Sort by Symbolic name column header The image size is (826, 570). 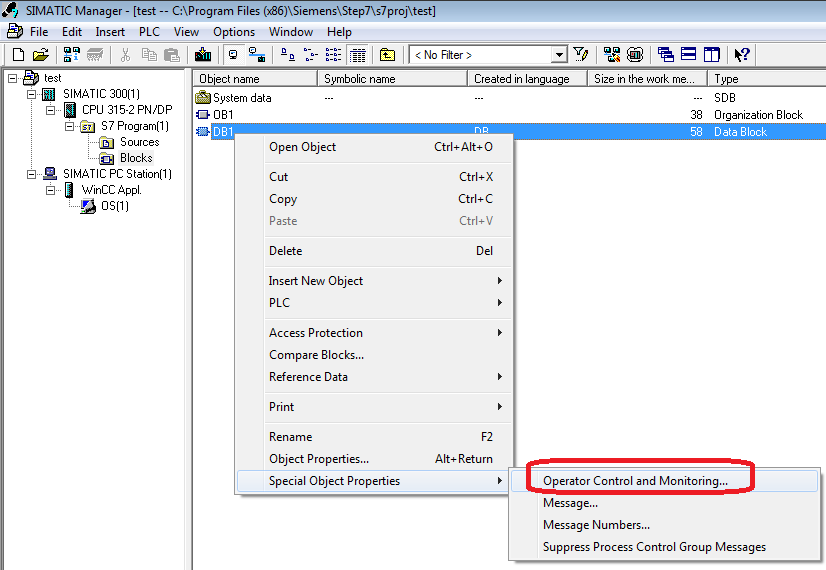click(392, 79)
